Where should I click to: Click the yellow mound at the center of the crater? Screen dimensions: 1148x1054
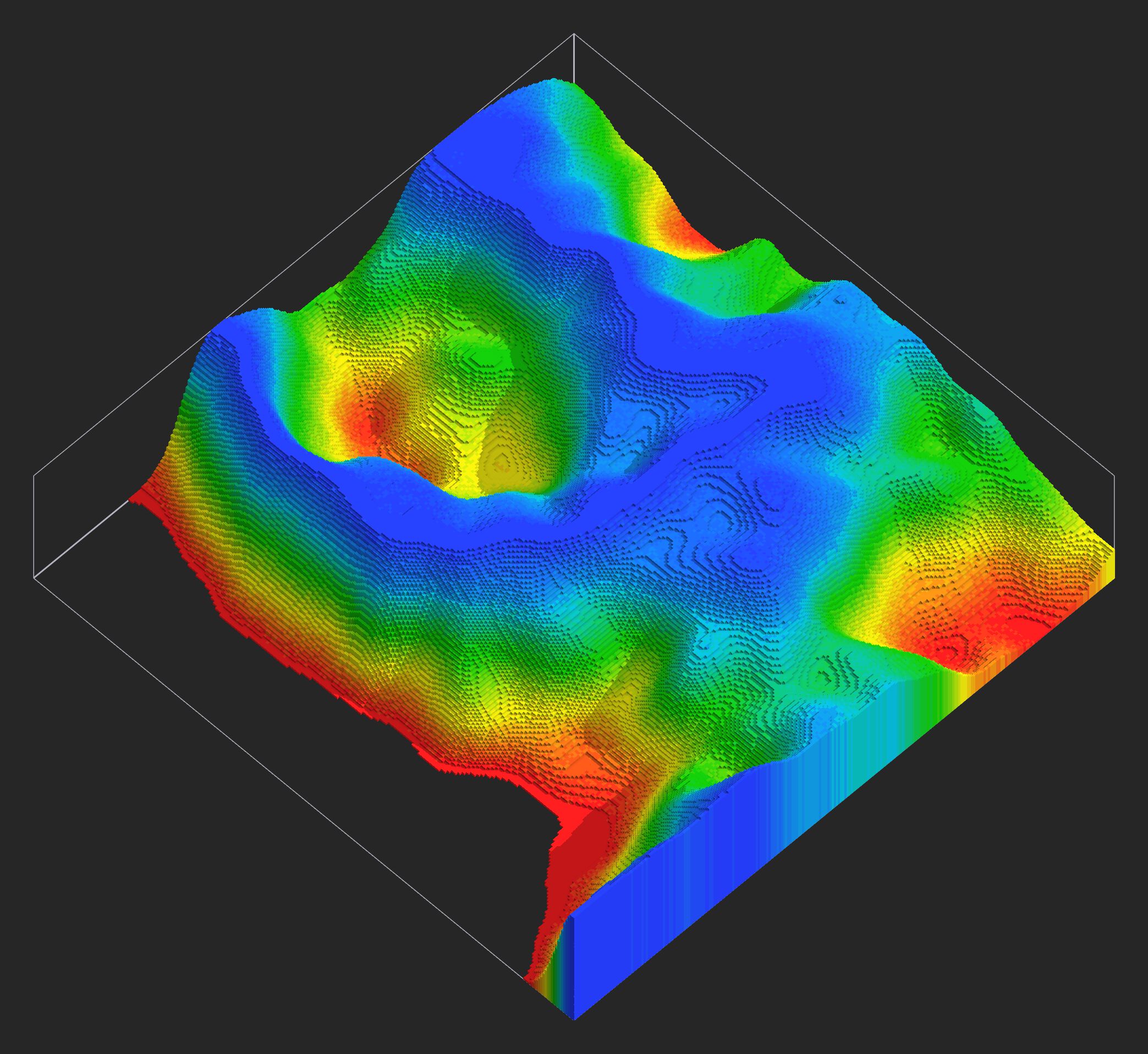point(502,465)
